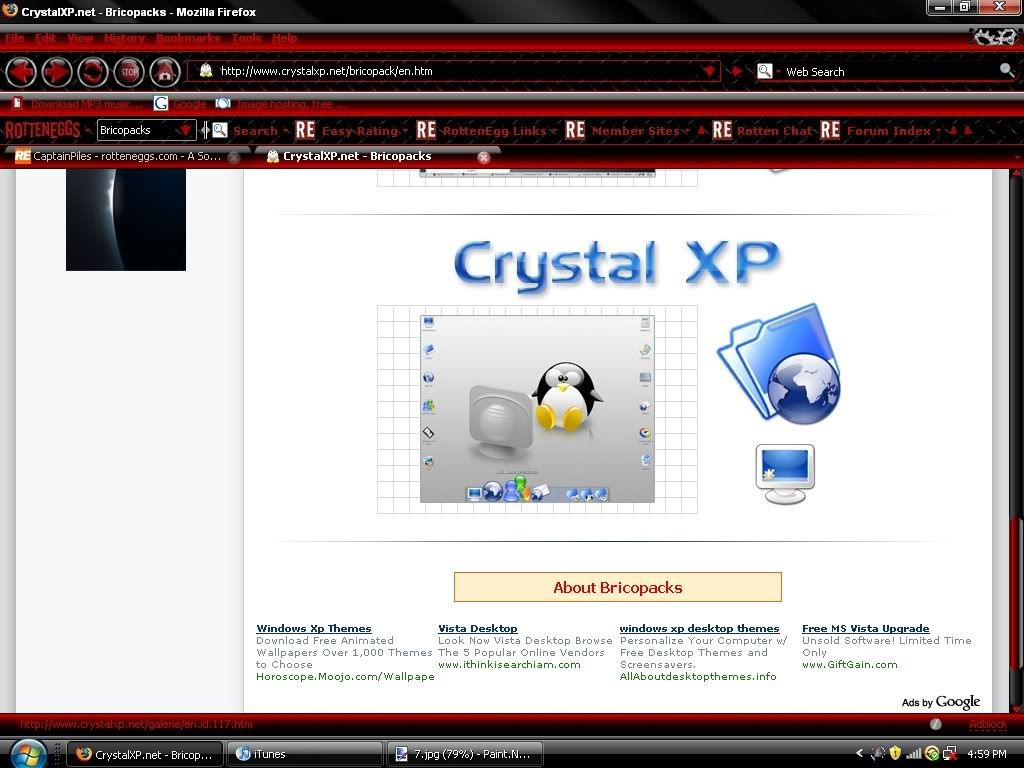Image resolution: width=1024 pixels, height=768 pixels.
Task: Click the grey round status bar icon
Action: (x=936, y=724)
